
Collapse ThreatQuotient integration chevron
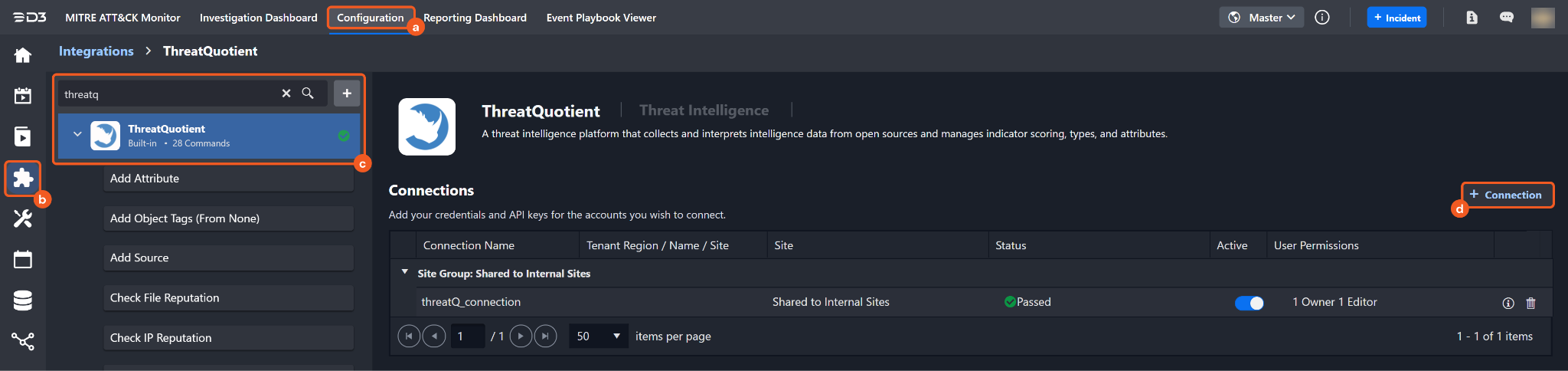(x=77, y=134)
